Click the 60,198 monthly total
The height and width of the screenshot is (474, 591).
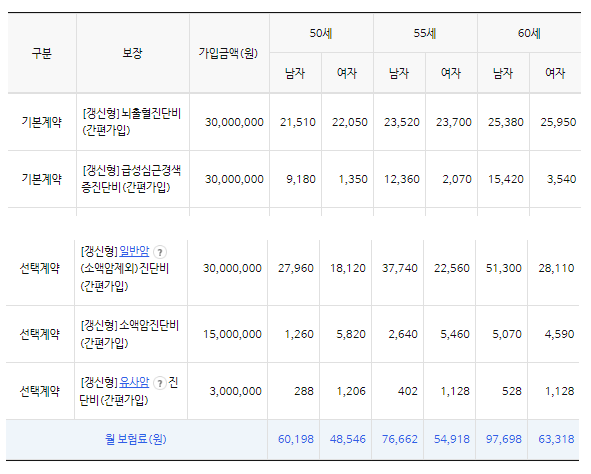[296, 439]
